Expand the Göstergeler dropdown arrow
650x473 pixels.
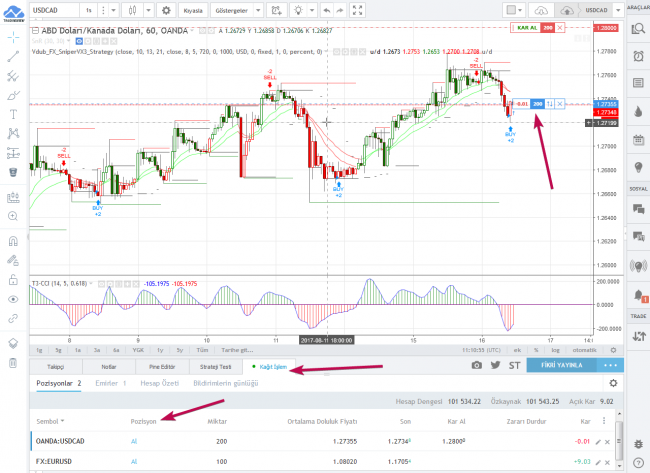[x=258, y=10]
